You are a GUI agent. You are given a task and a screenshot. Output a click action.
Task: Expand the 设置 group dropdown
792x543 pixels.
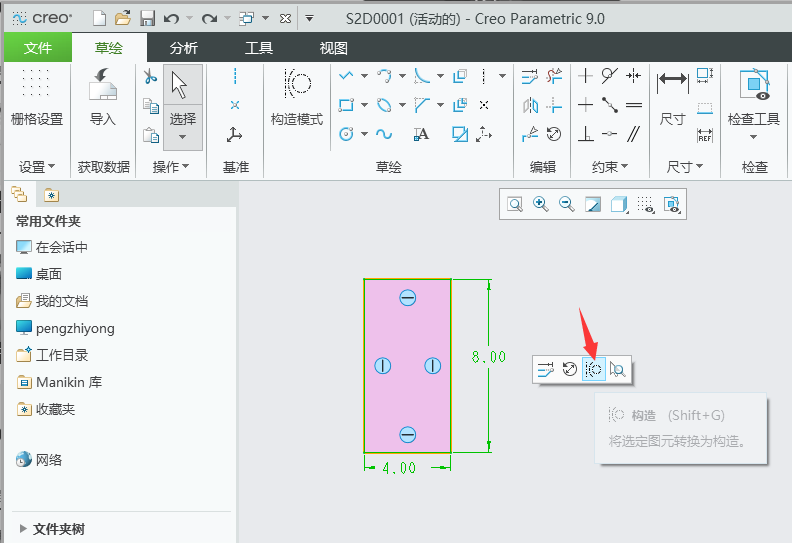(37, 167)
